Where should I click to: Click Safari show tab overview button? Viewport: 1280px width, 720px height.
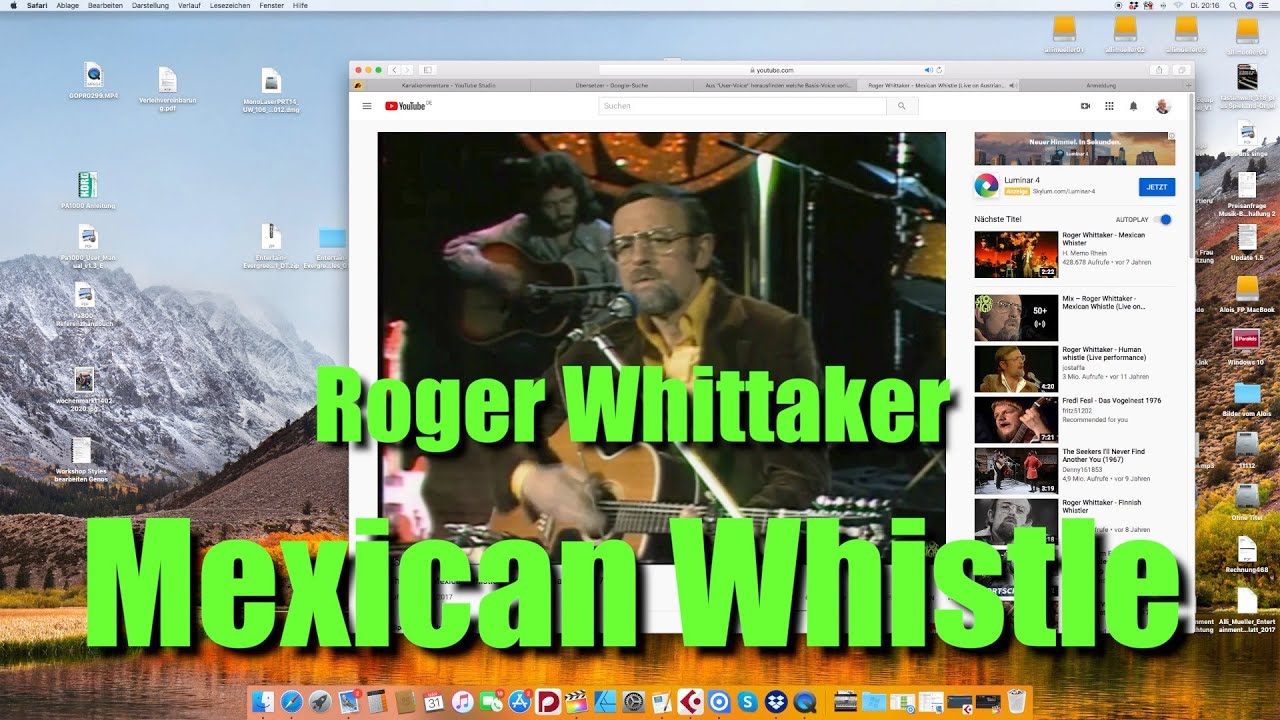[1182, 70]
